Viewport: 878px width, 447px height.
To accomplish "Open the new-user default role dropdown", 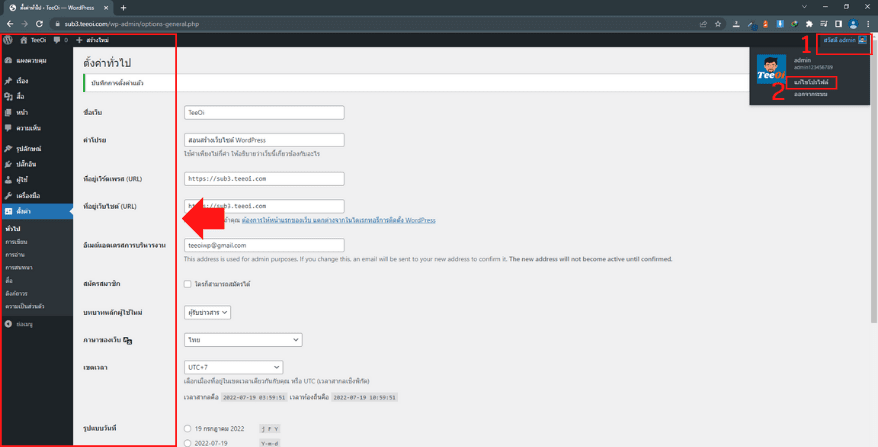I will 207,313.
